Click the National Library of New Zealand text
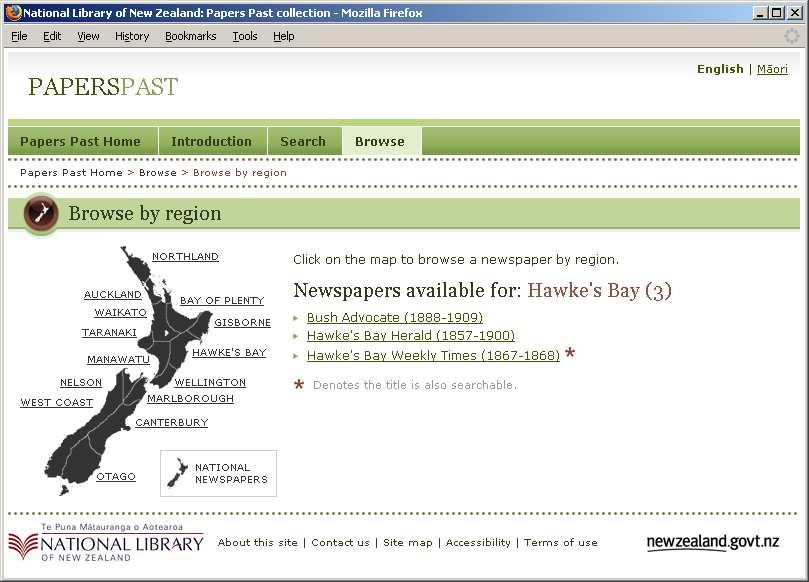 tap(122, 544)
